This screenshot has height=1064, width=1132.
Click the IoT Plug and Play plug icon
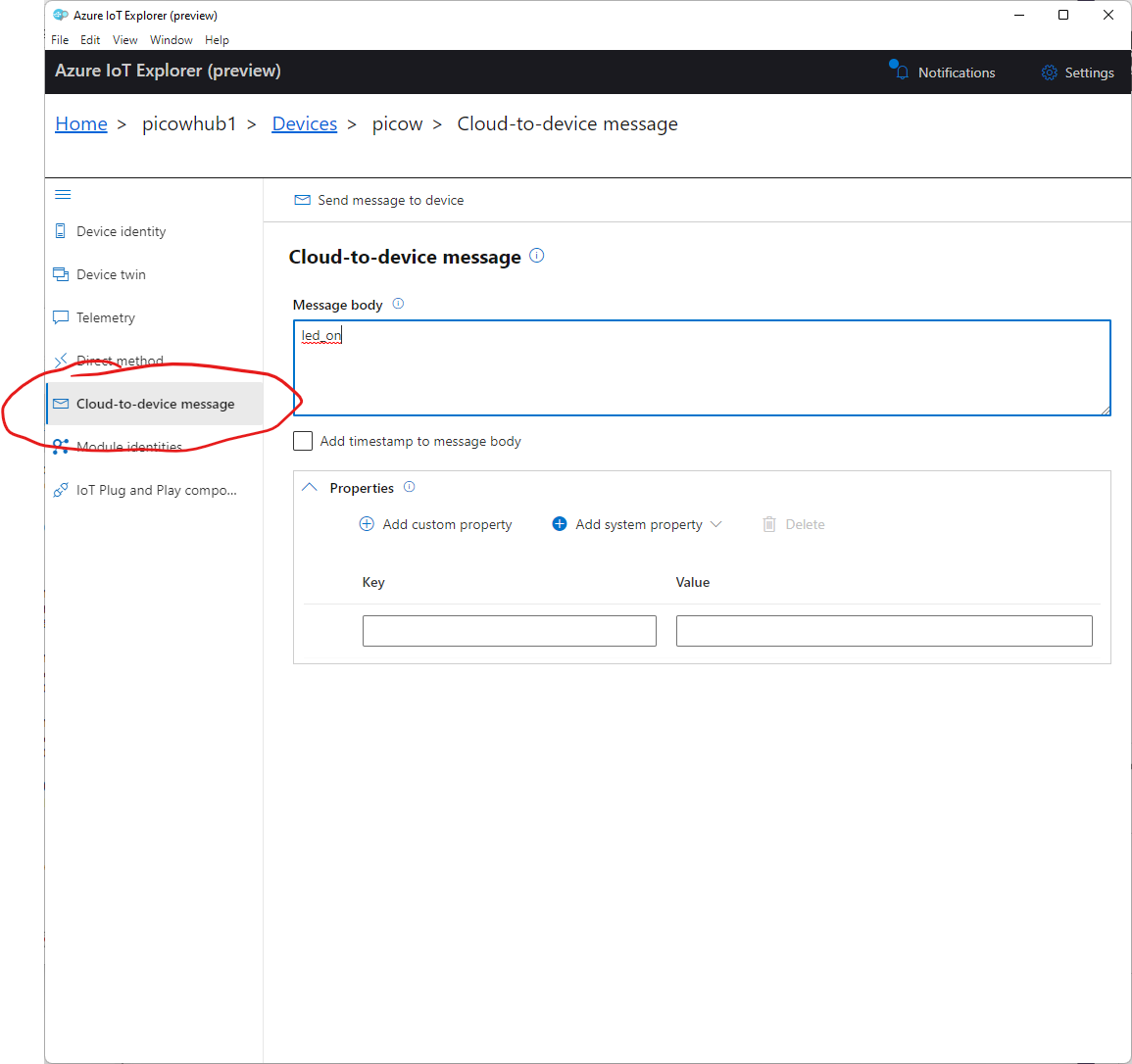[x=61, y=490]
